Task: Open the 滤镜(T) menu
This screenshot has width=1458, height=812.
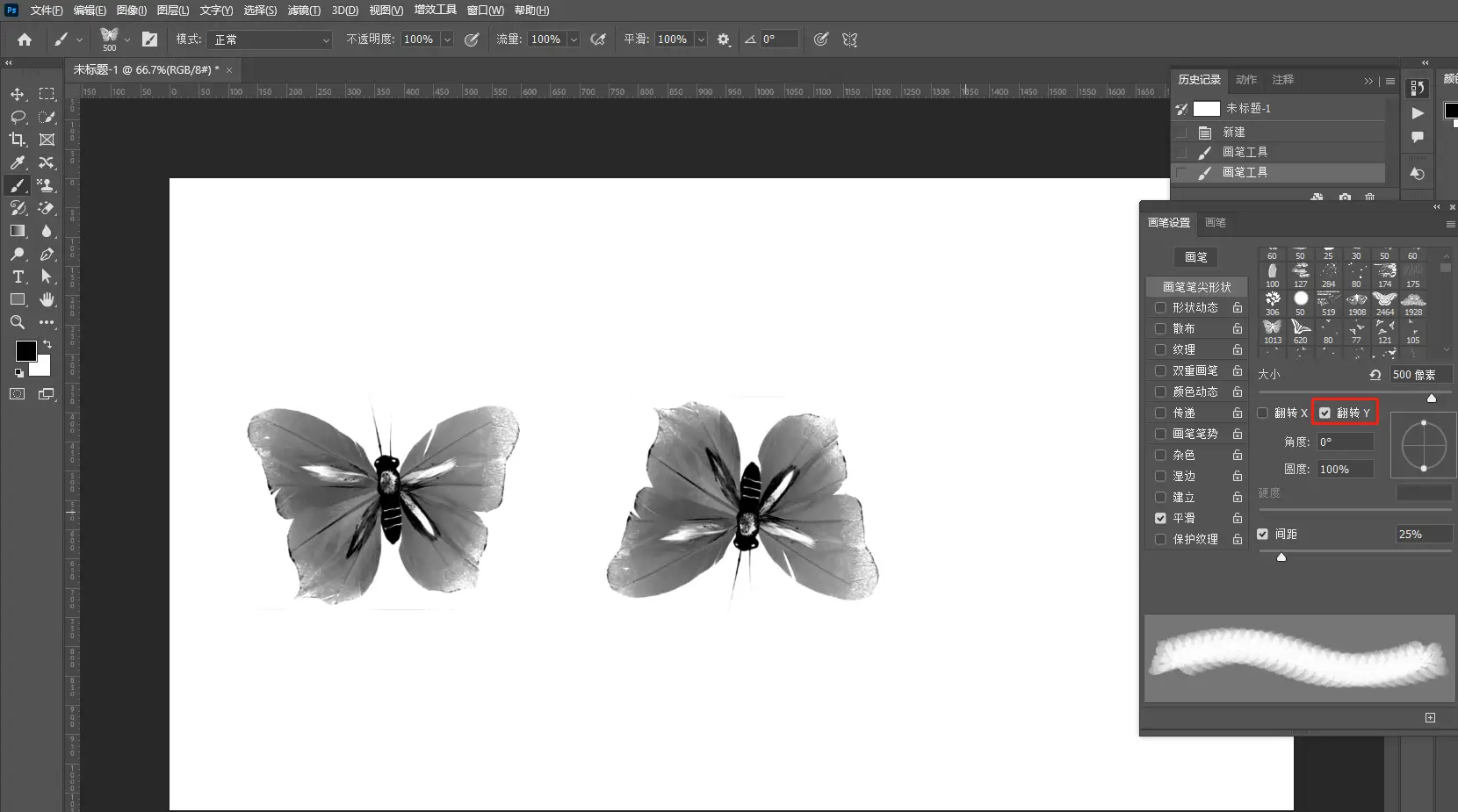Action: [304, 11]
